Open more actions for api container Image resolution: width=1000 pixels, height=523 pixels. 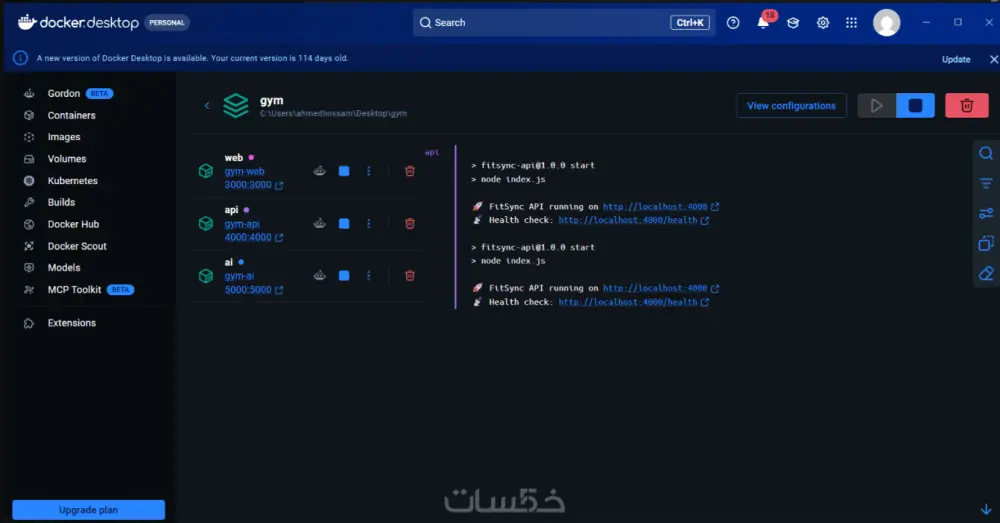(369, 223)
